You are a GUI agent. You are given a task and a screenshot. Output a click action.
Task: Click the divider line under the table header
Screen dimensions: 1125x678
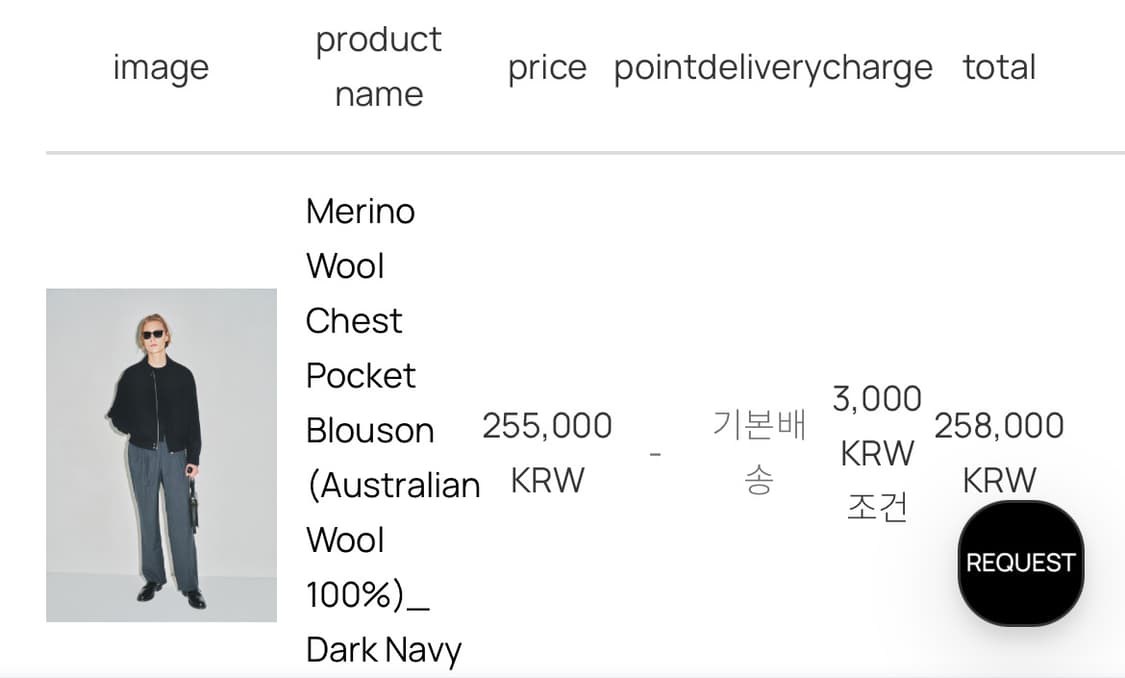(x=585, y=153)
